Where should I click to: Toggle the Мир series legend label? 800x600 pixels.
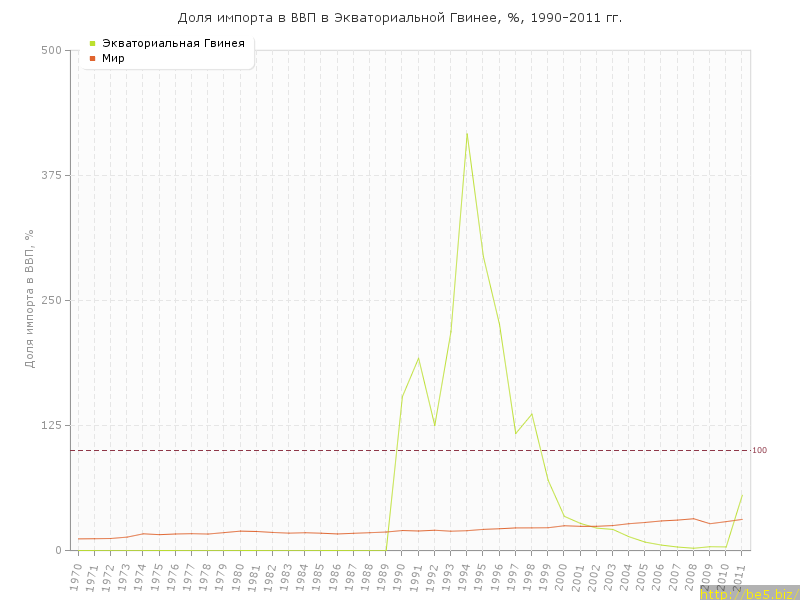[113, 58]
